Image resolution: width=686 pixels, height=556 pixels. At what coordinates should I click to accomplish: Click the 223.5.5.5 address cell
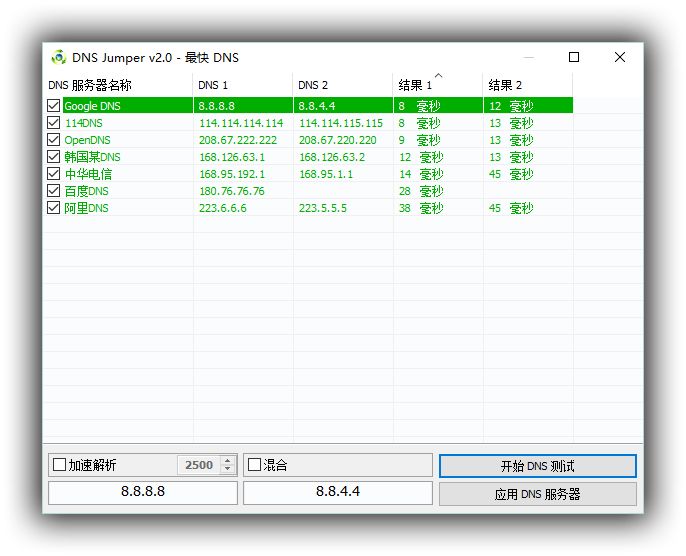[x=323, y=208]
